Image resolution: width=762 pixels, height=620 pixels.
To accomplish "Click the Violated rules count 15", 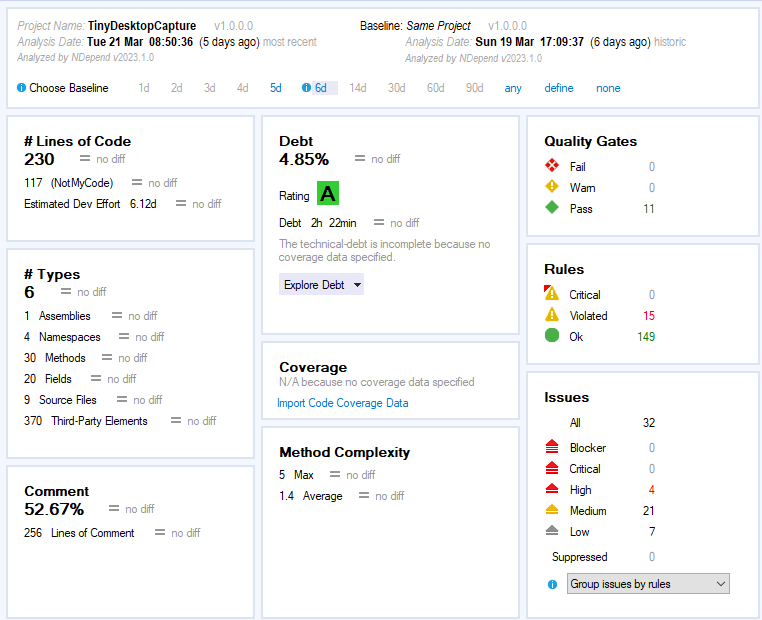I will pos(649,316).
